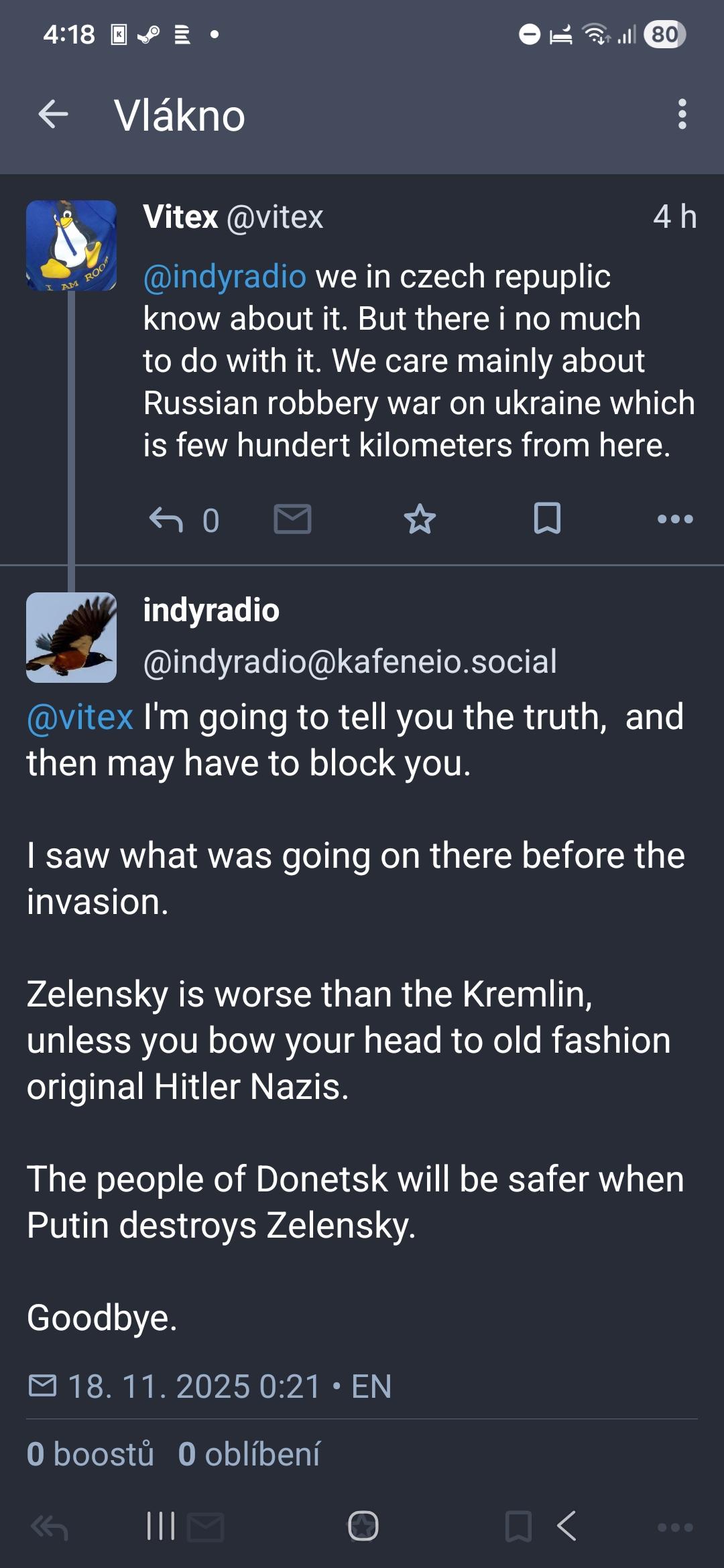Viewport: 724px width, 1568px height.
Task: Tap the post date 18. 11. 2025 0:21
Action: pos(194,1386)
